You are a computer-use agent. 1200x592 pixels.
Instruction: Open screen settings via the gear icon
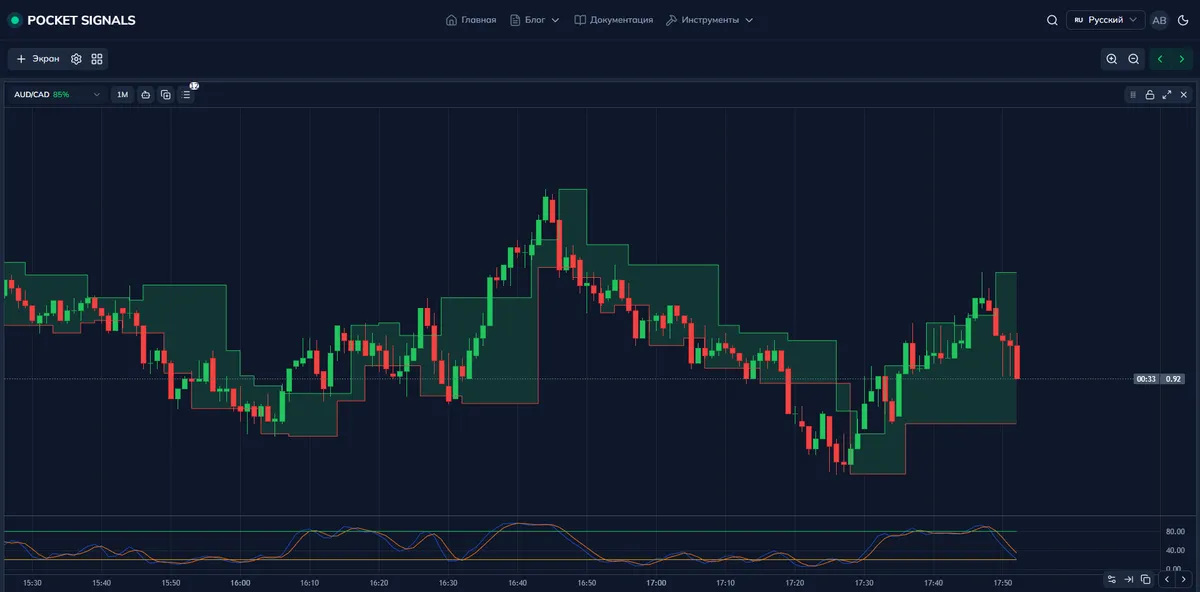pos(75,59)
